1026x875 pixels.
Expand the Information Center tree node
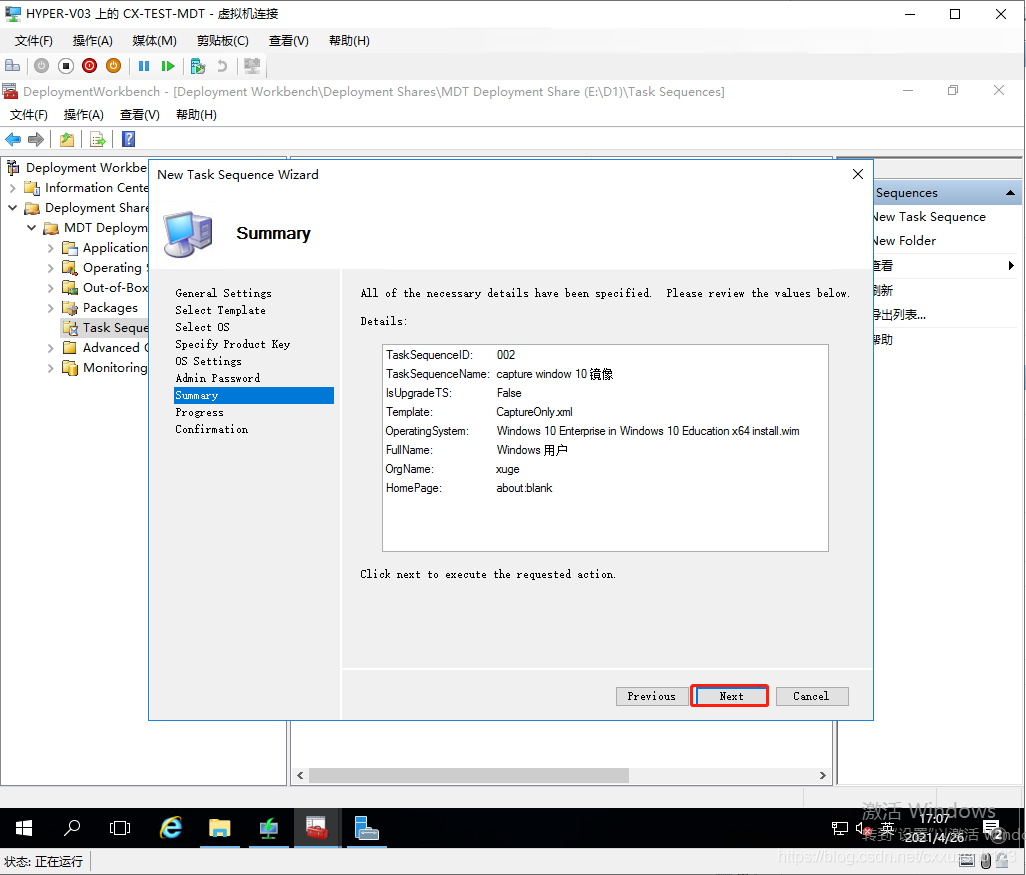click(x=12, y=188)
